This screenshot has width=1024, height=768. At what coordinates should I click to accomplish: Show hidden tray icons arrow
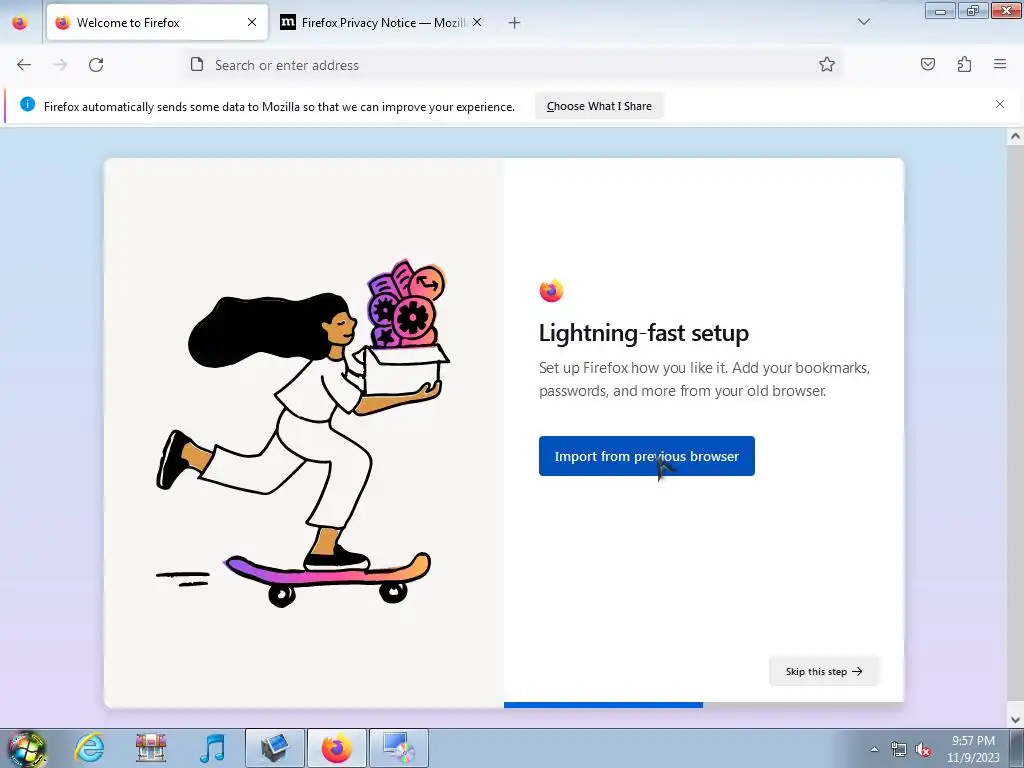point(874,749)
